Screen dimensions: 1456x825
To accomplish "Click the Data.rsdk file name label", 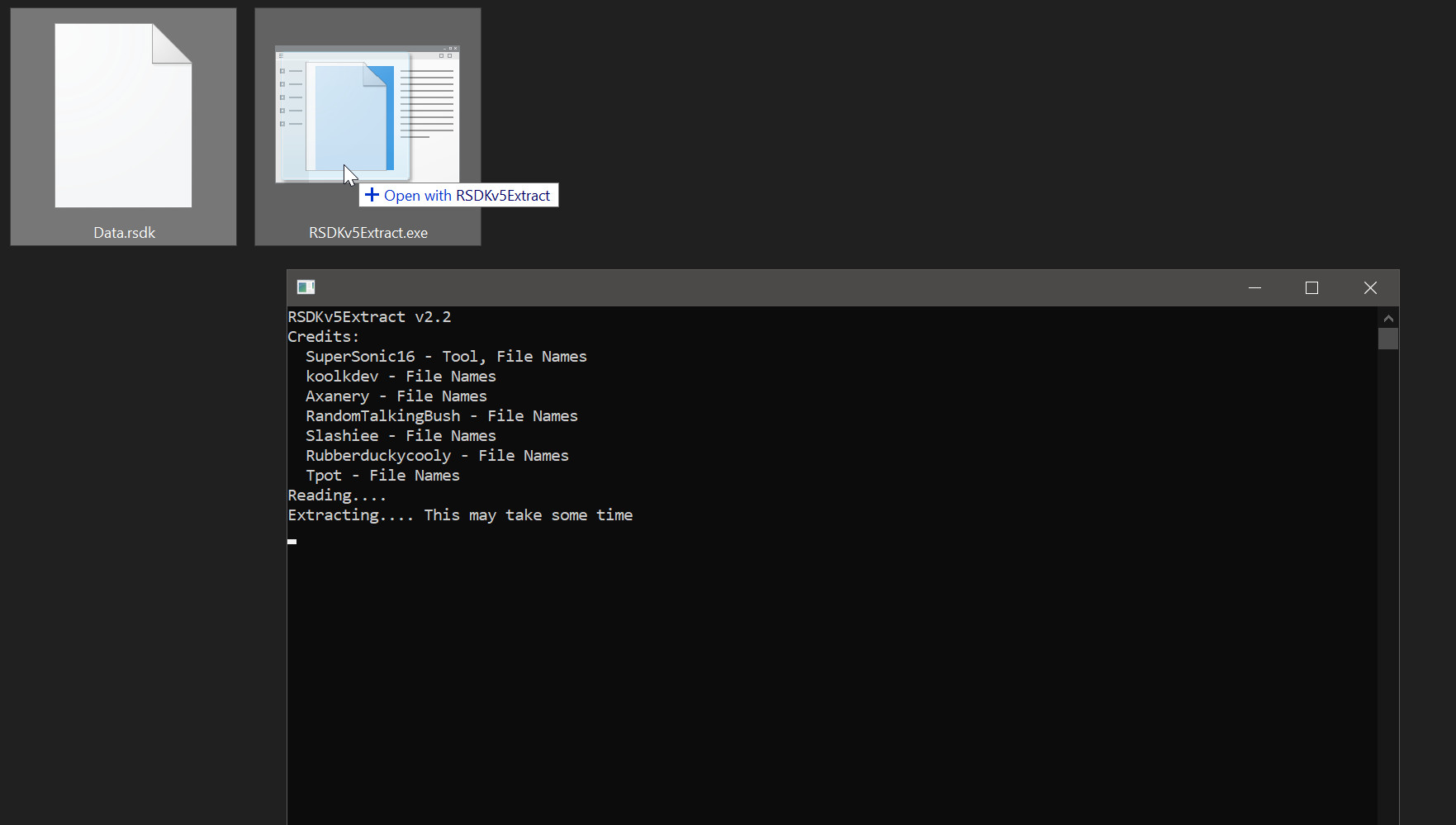I will [x=124, y=233].
